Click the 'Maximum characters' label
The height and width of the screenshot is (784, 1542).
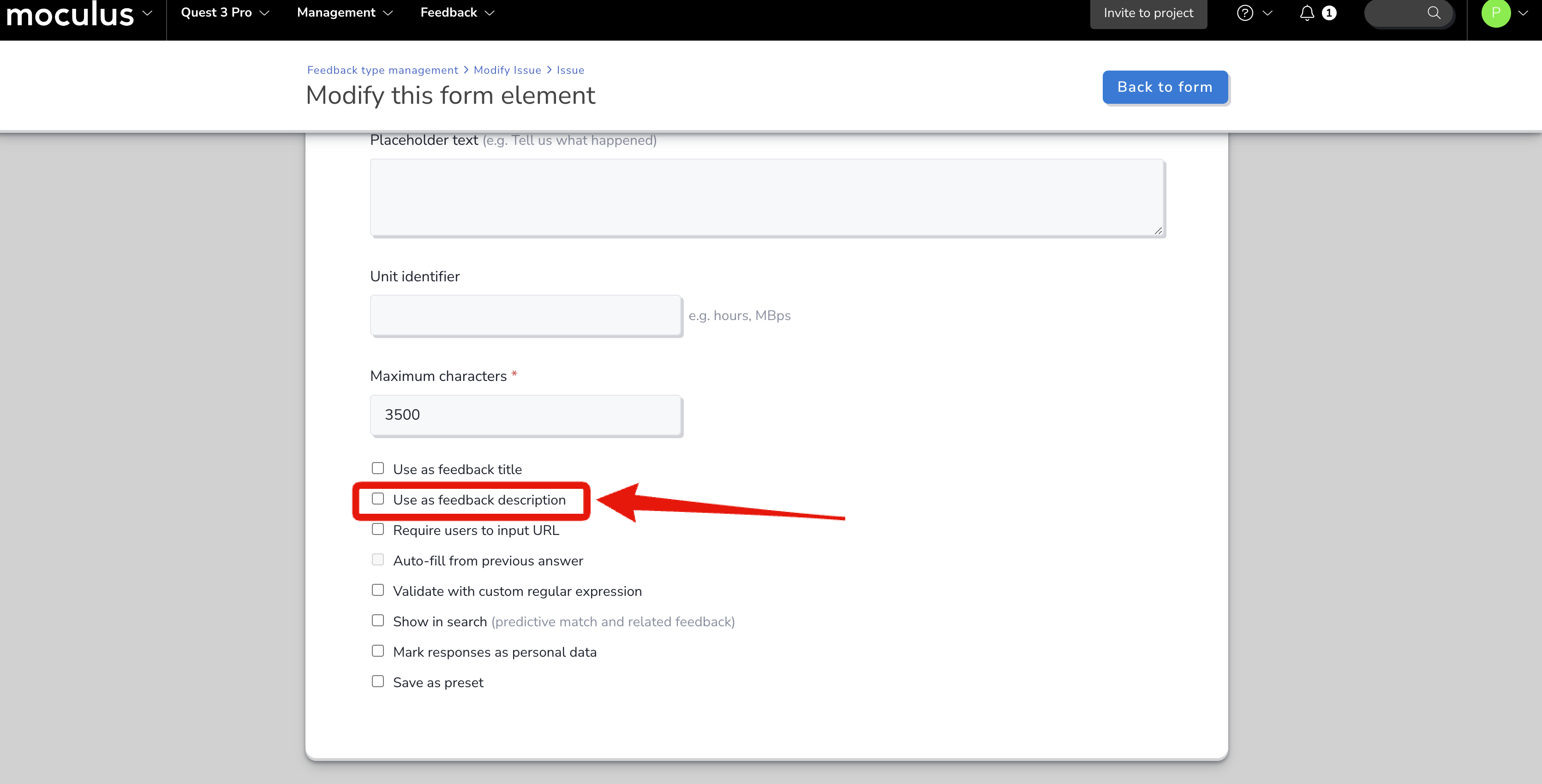(x=438, y=376)
